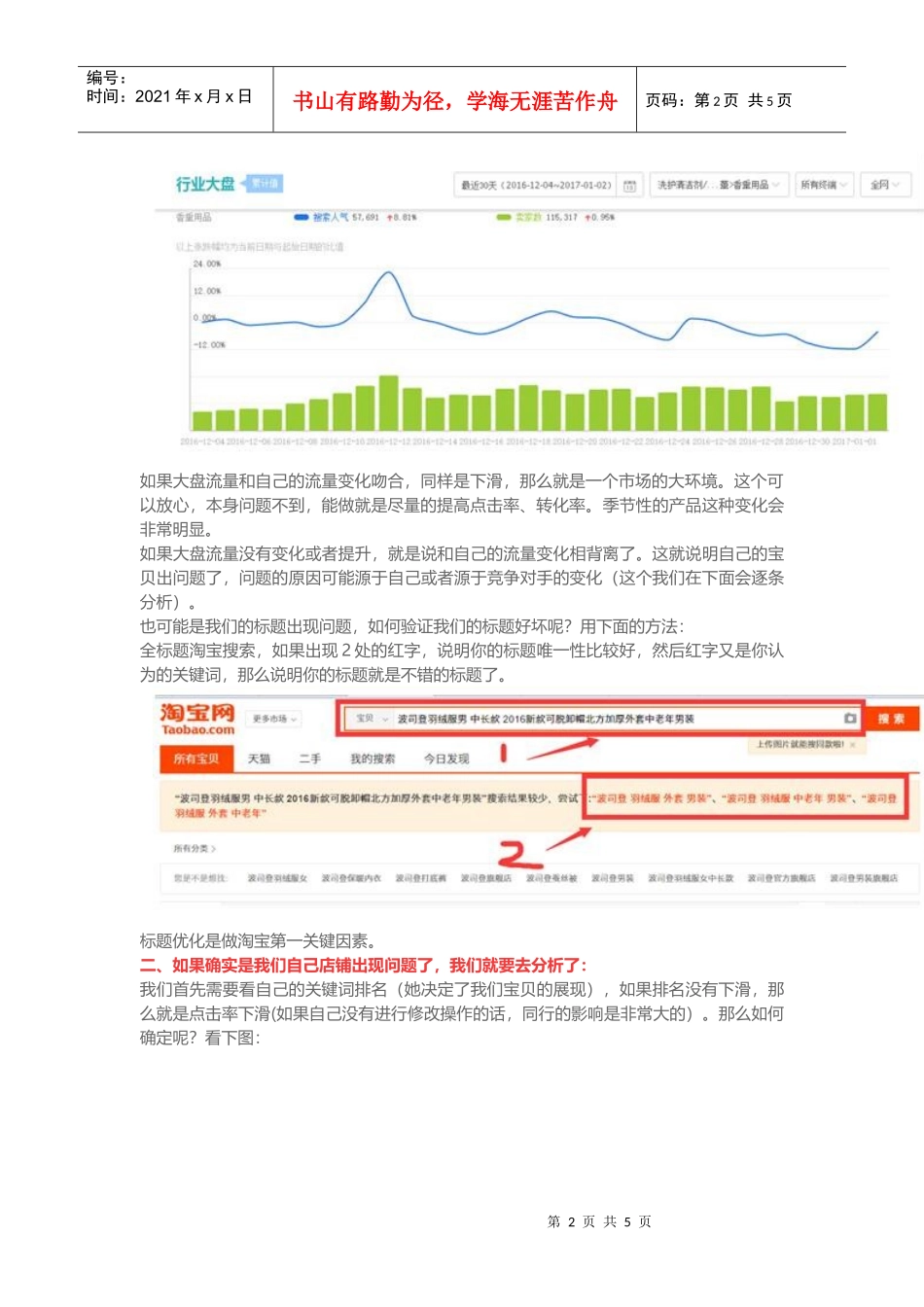Click the page number text 页码：第2页 共5页
The width and height of the screenshot is (924, 1307).
point(719,100)
